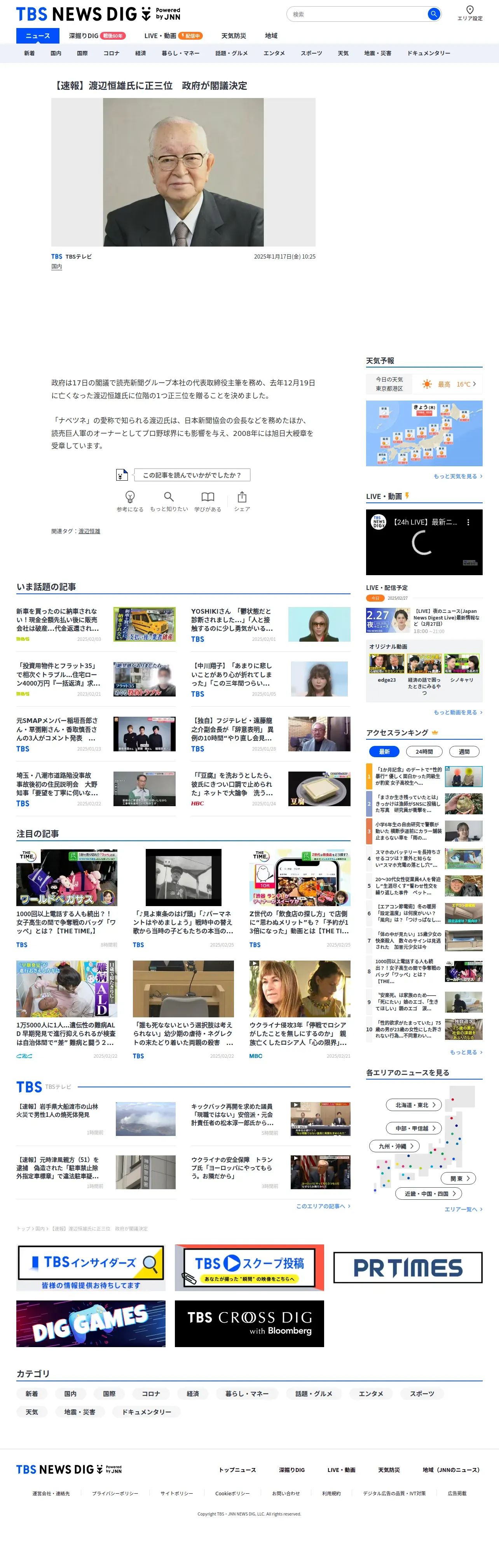Open YOSHIKIさん article headline

232,619
